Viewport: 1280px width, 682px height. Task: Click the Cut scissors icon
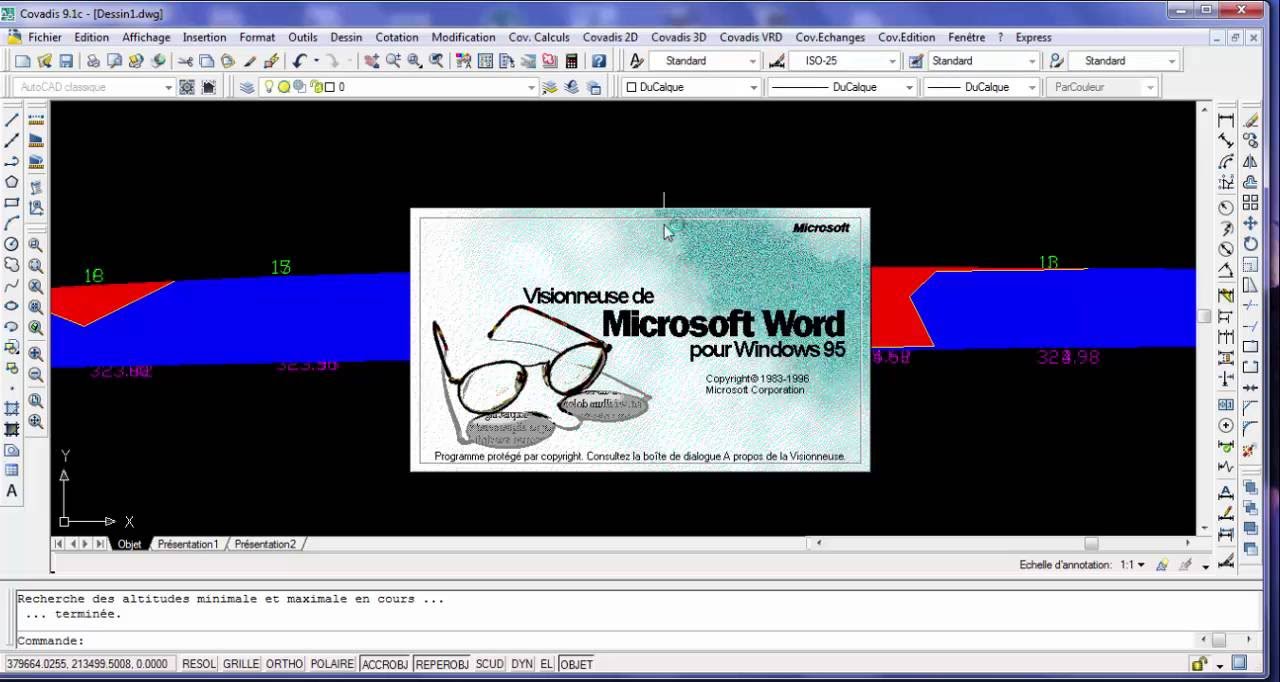coord(185,61)
